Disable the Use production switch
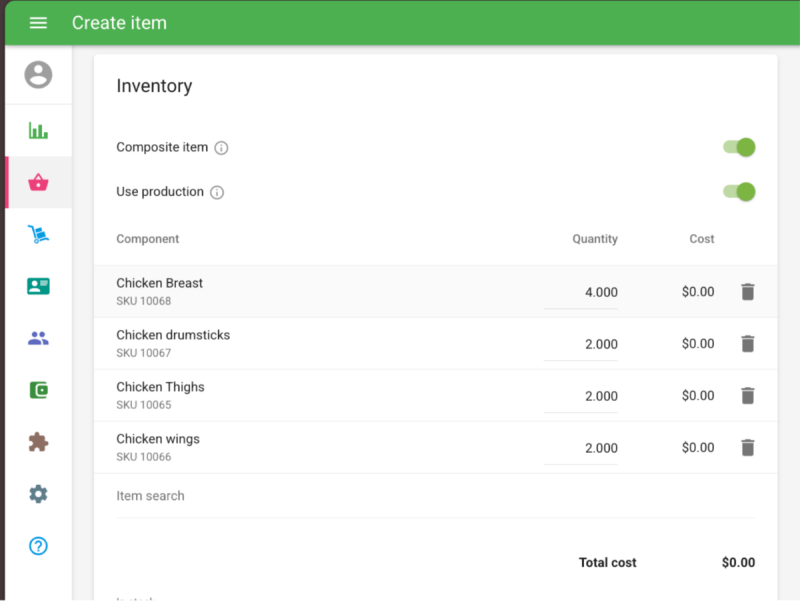 739,192
